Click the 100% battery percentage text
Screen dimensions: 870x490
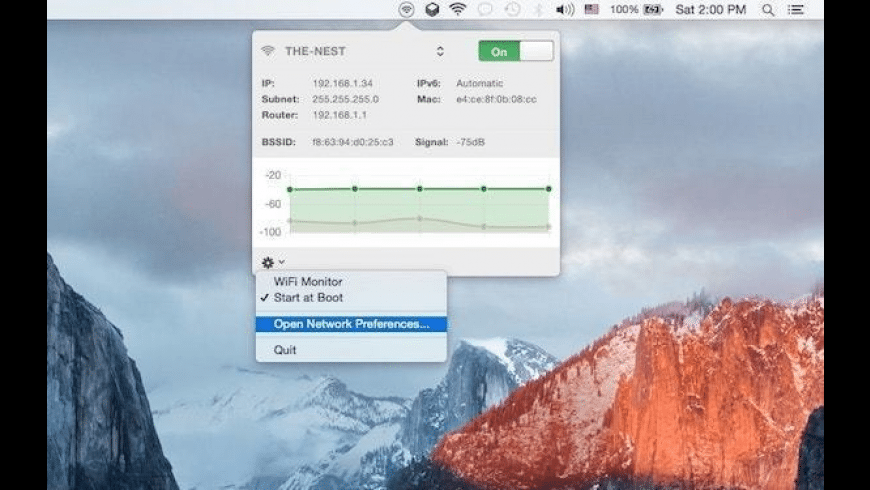click(x=624, y=9)
